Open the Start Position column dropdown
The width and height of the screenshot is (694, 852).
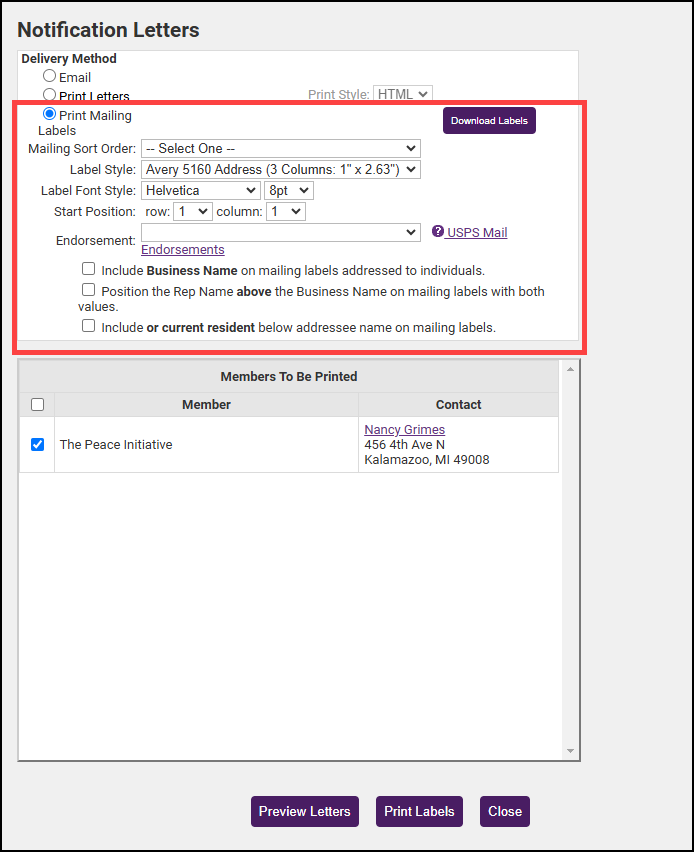click(x=285, y=211)
